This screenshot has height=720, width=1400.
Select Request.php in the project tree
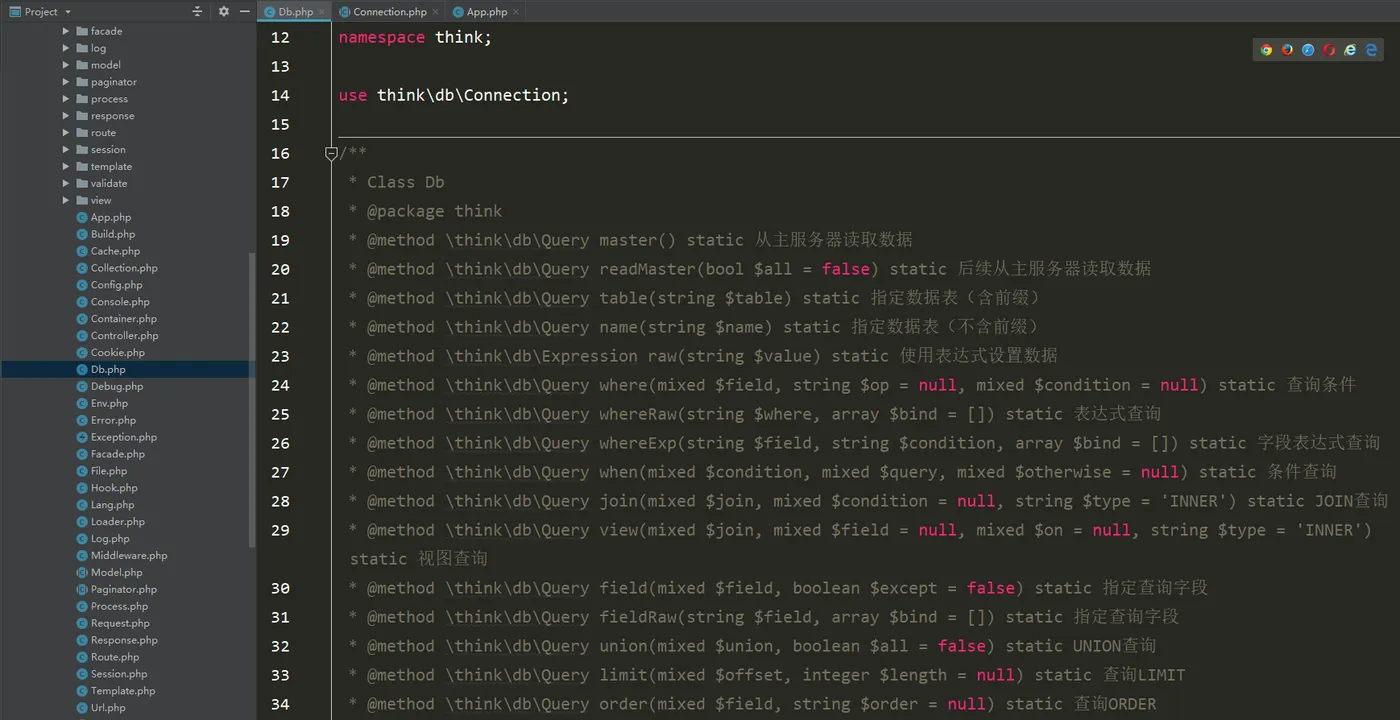coord(113,623)
